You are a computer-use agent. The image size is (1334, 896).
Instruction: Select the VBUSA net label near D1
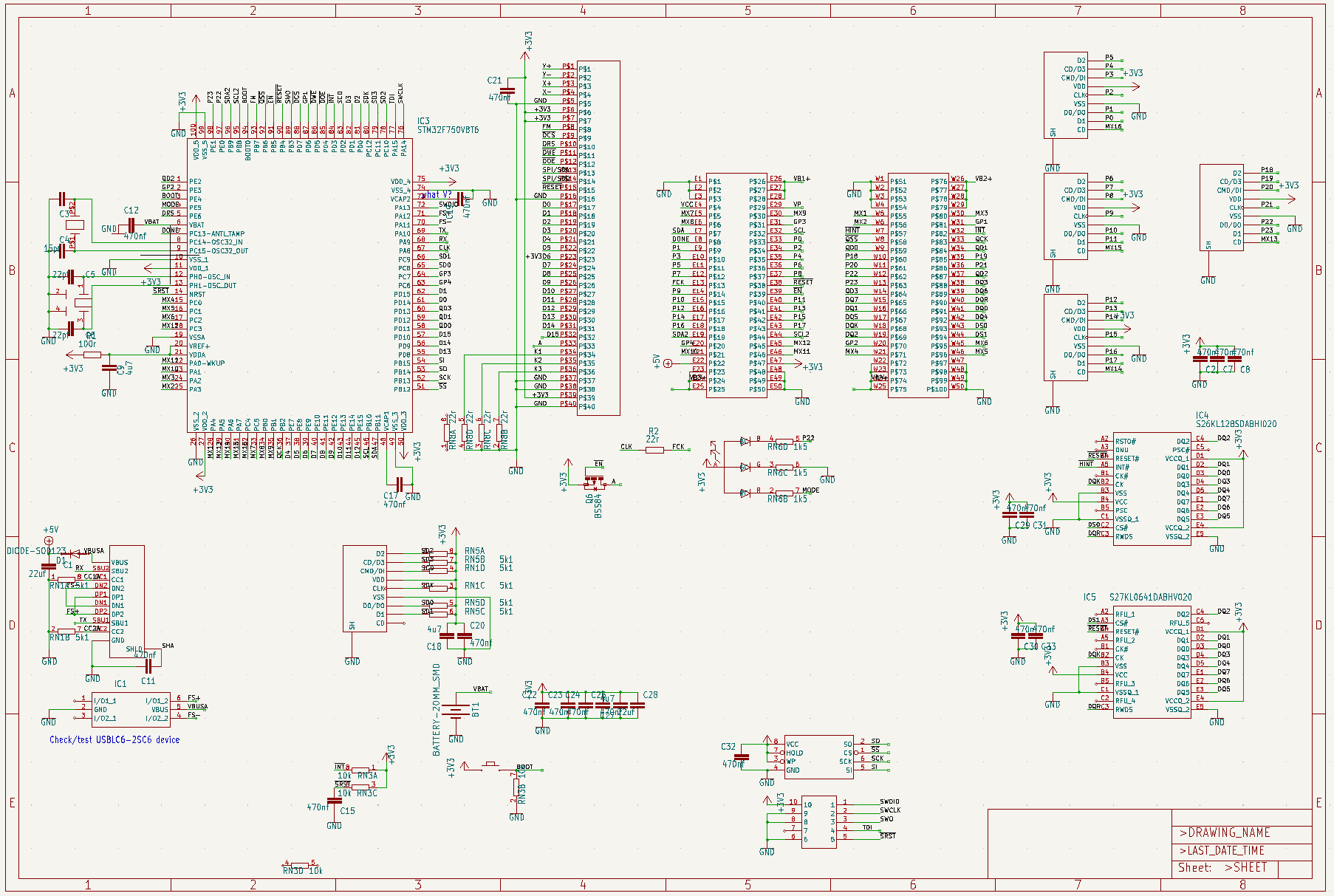pyautogui.click(x=94, y=551)
